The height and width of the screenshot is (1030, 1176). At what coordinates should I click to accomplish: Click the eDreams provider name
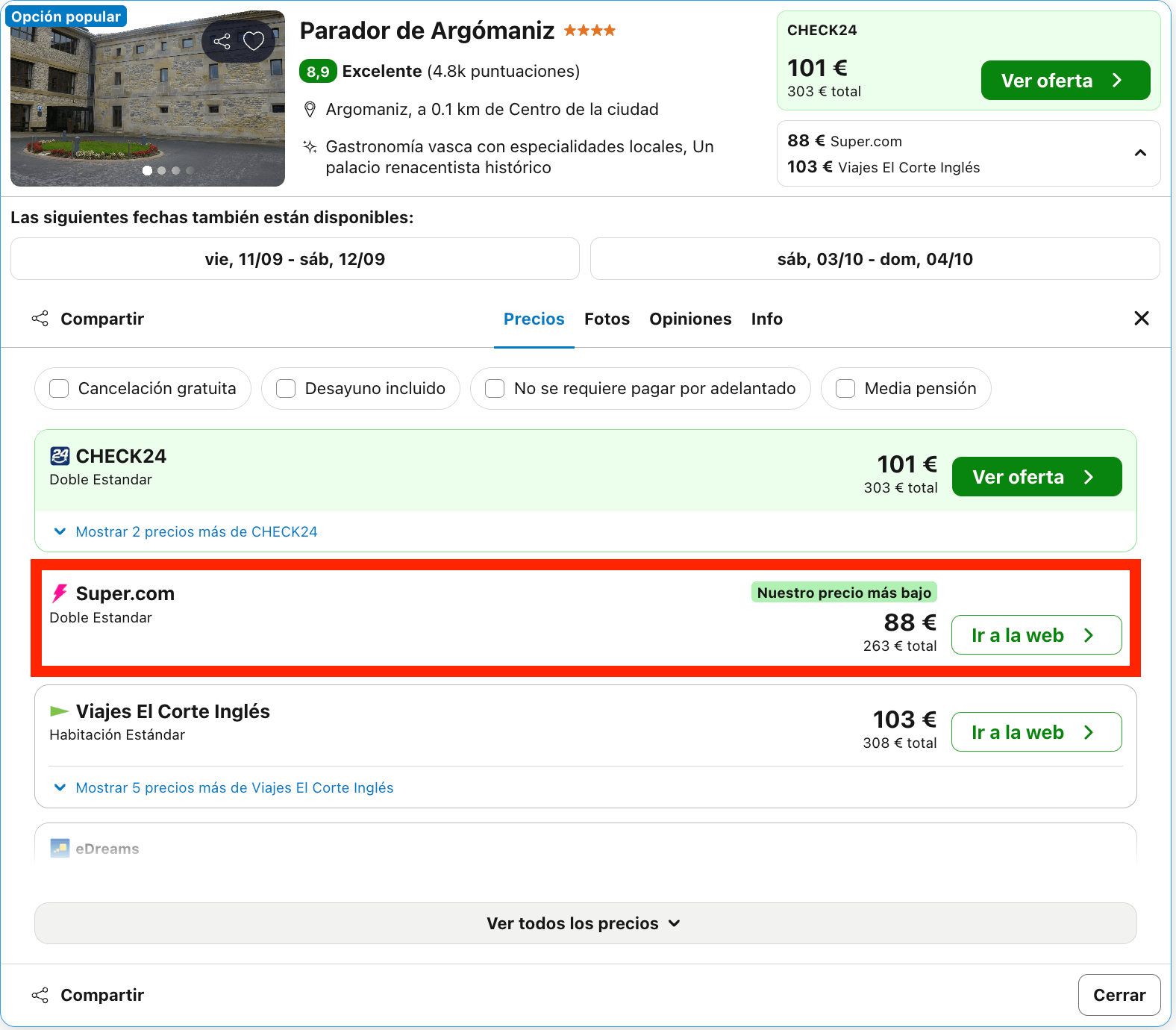107,849
